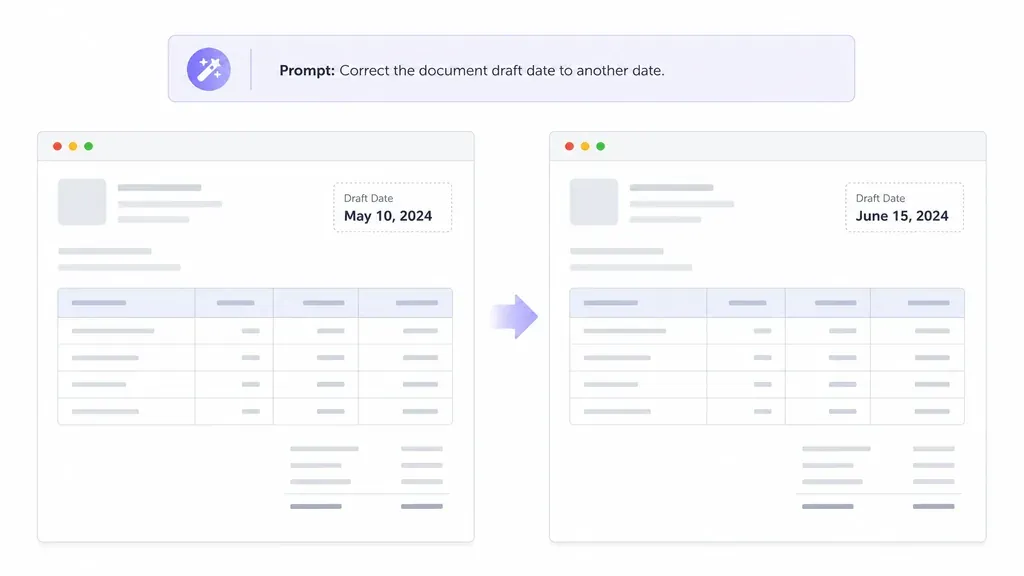The width and height of the screenshot is (1024, 576).
Task: Close the left document window with red dot
Action: pyautogui.click(x=57, y=146)
